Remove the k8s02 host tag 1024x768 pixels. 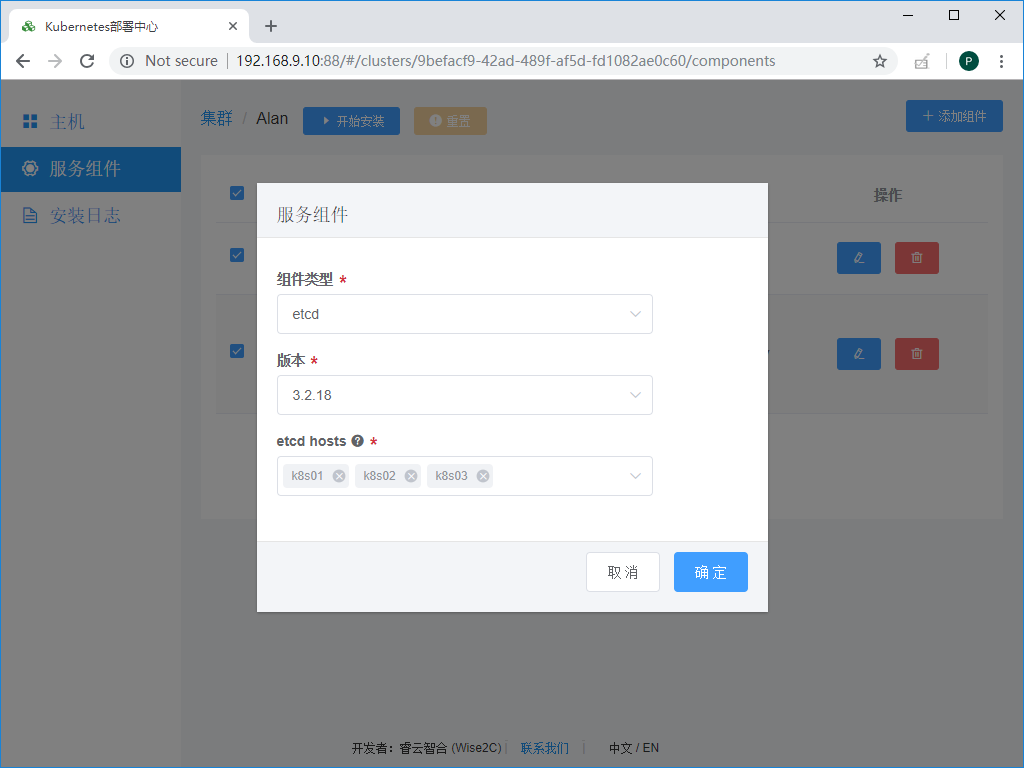pos(410,475)
